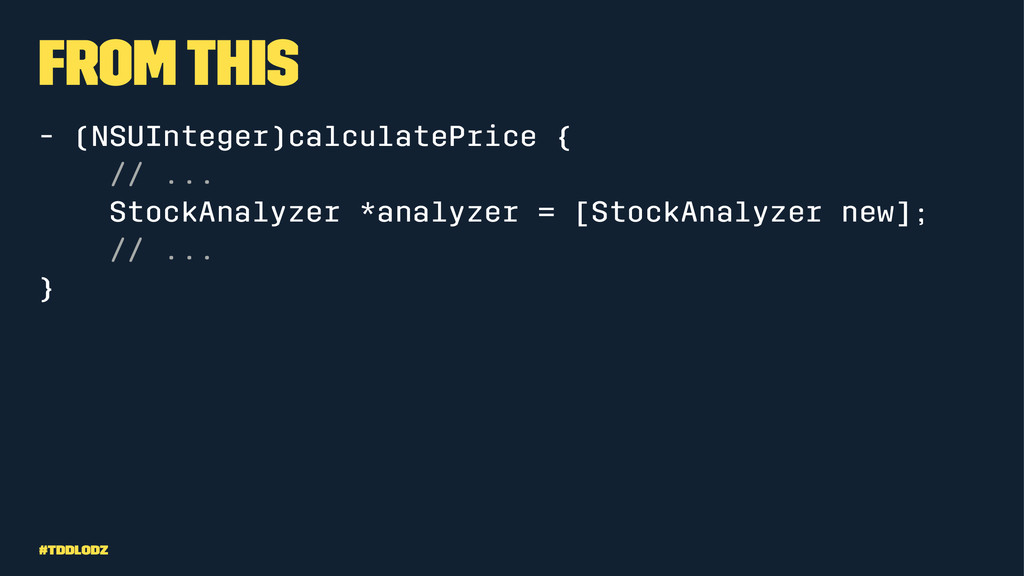This screenshot has height=576, width=1024.
Task: Click the opening curly brace after calculatePrice
Action: point(564,138)
